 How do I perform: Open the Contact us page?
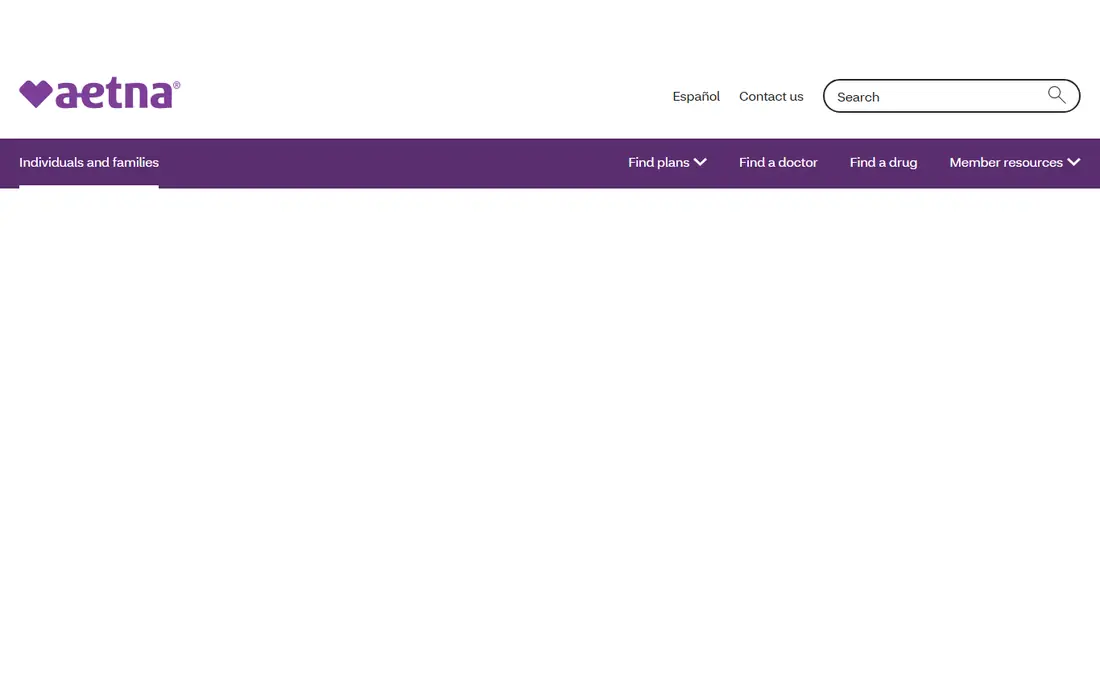click(771, 96)
